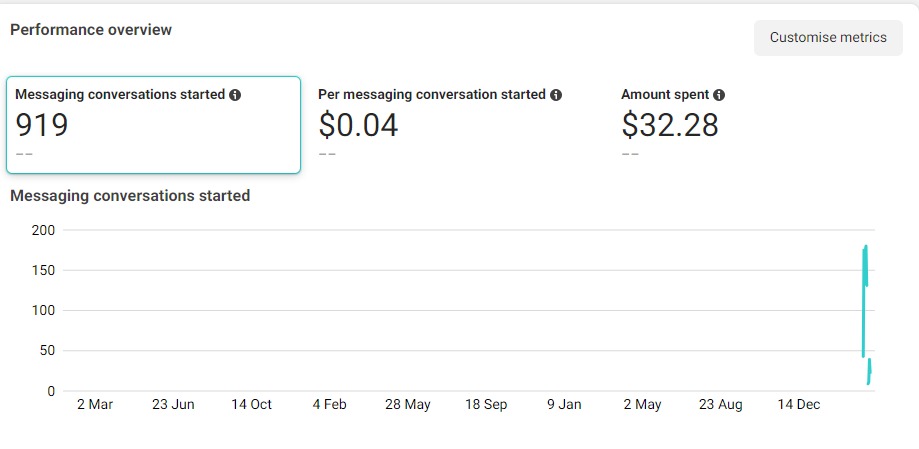Viewport: 919px width, 449px height.
Task: Click the 9 Jan x-axis label
Action: coord(564,405)
